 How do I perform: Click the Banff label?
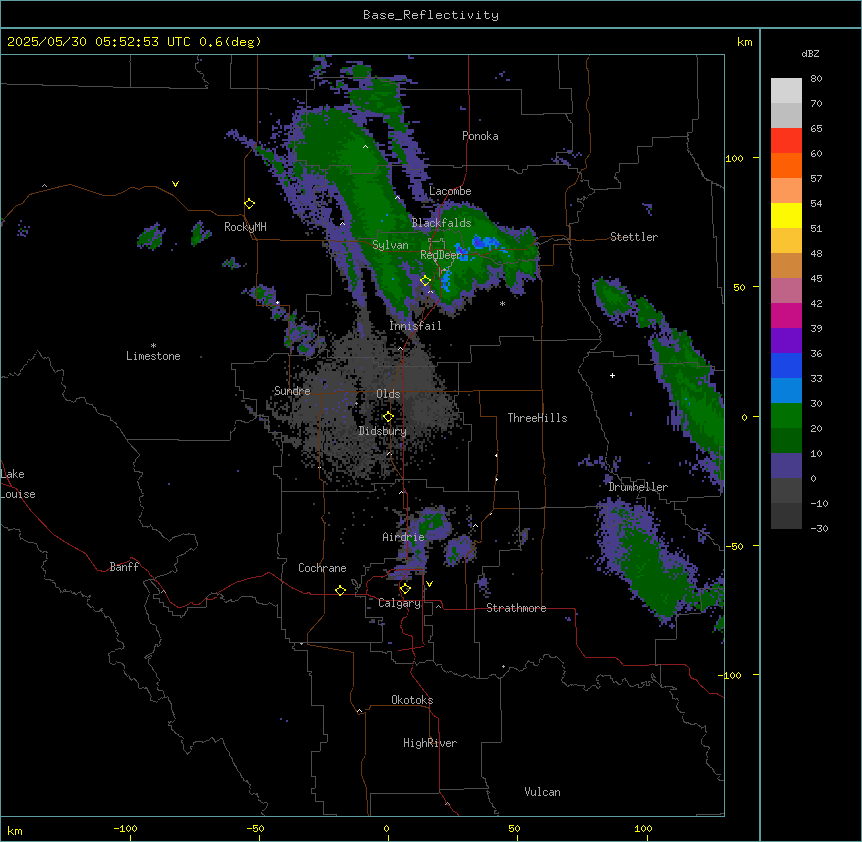point(124,567)
